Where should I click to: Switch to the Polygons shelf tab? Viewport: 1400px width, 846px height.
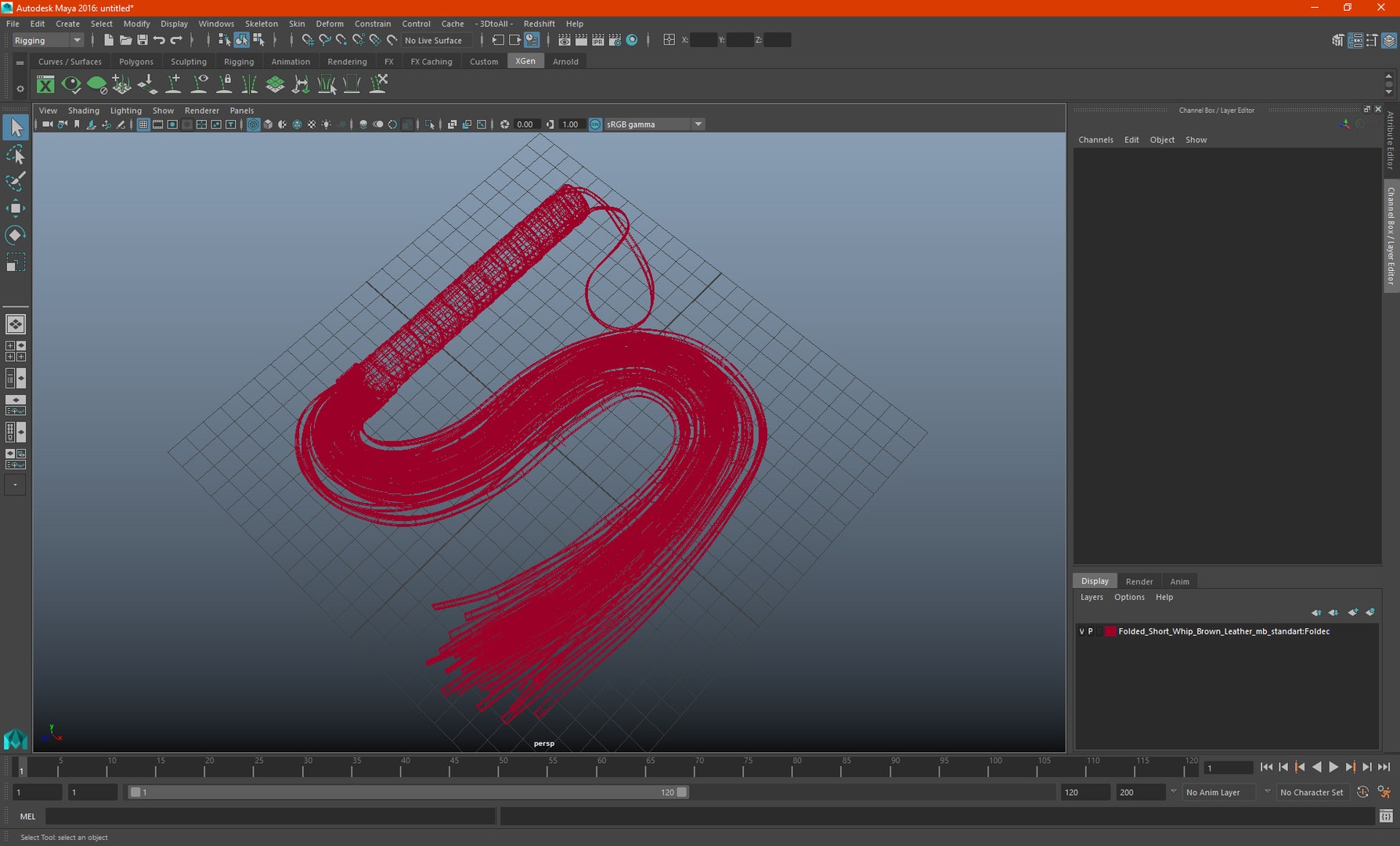(x=136, y=61)
